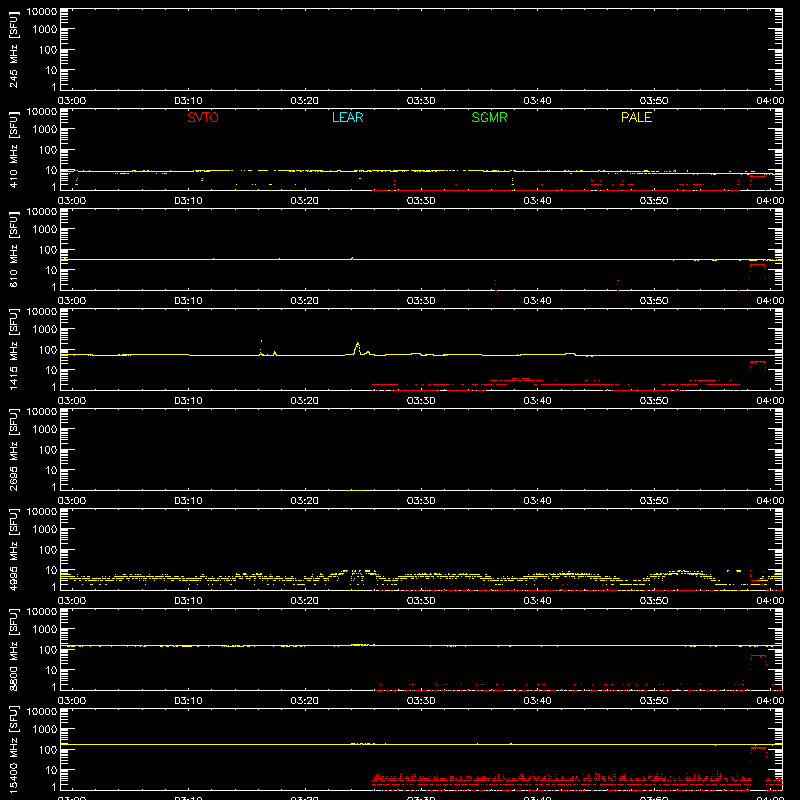This screenshot has height=800, width=800.
Task: Click the 03:30 tick under the 245 MHz panel
Action: 421,101
